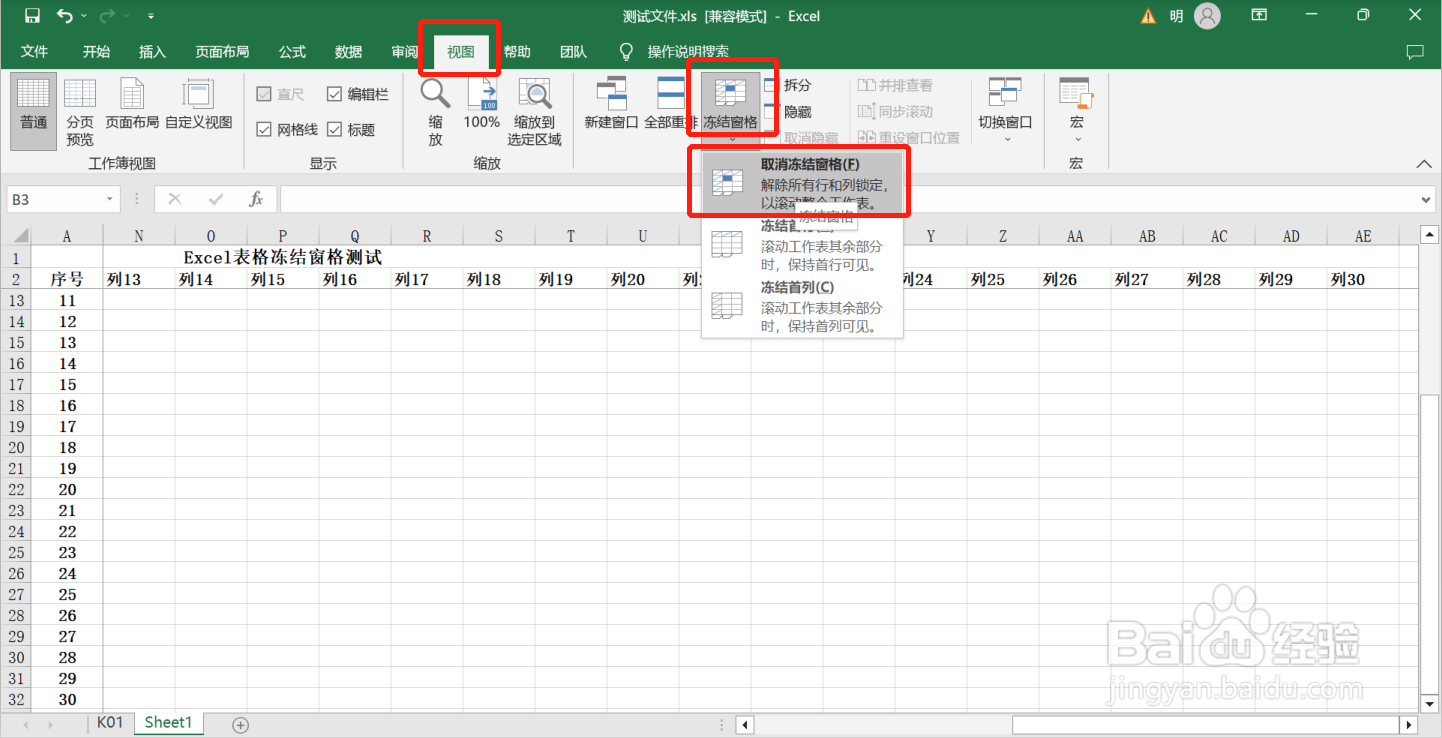The height and width of the screenshot is (738, 1442).
Task: Click 全部重排 arrange windows
Action: tap(670, 105)
